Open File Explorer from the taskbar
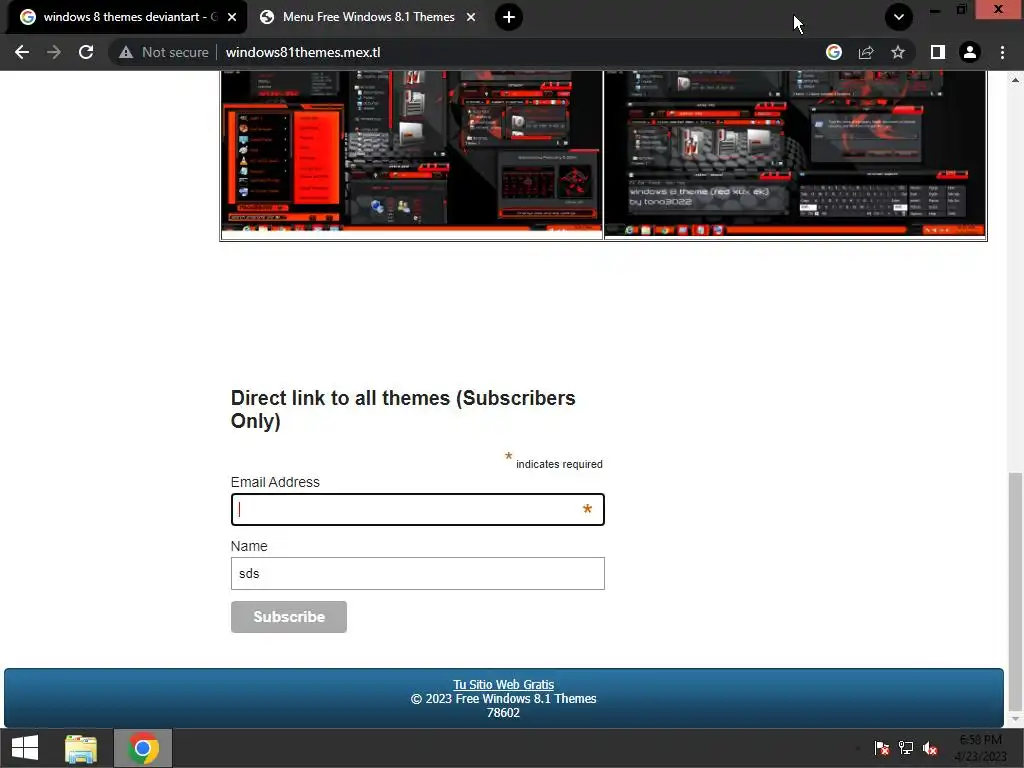 [x=81, y=748]
